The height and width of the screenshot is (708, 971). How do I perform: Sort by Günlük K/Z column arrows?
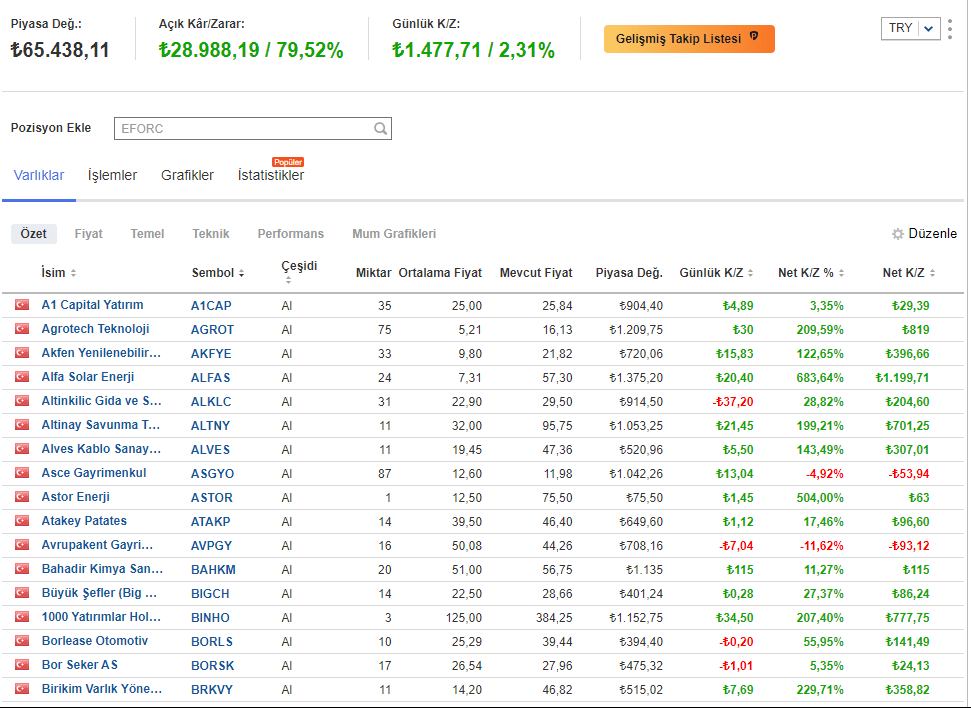pyautogui.click(x=751, y=273)
